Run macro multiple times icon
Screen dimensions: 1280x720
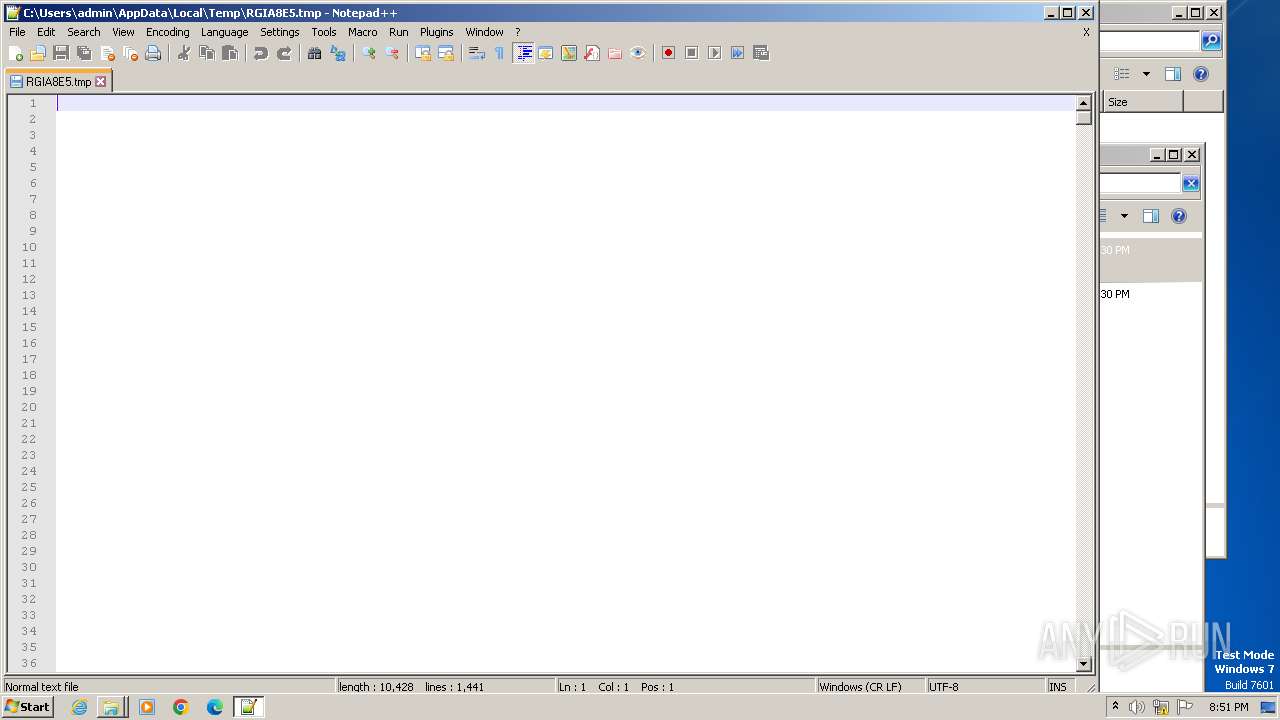[x=738, y=53]
